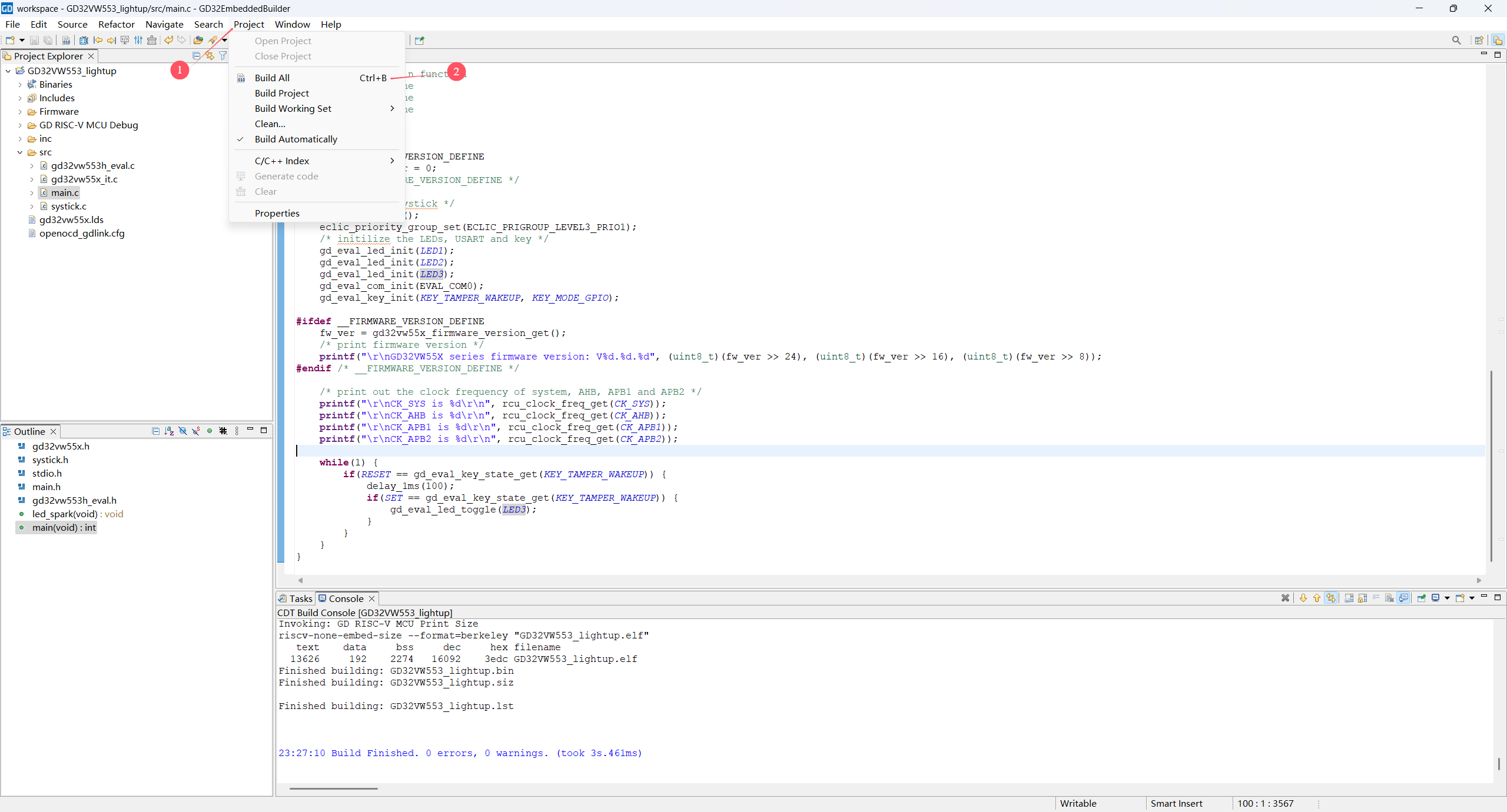The image size is (1507, 812).
Task: Click the magnifier search icon at top right
Action: [x=1456, y=41]
